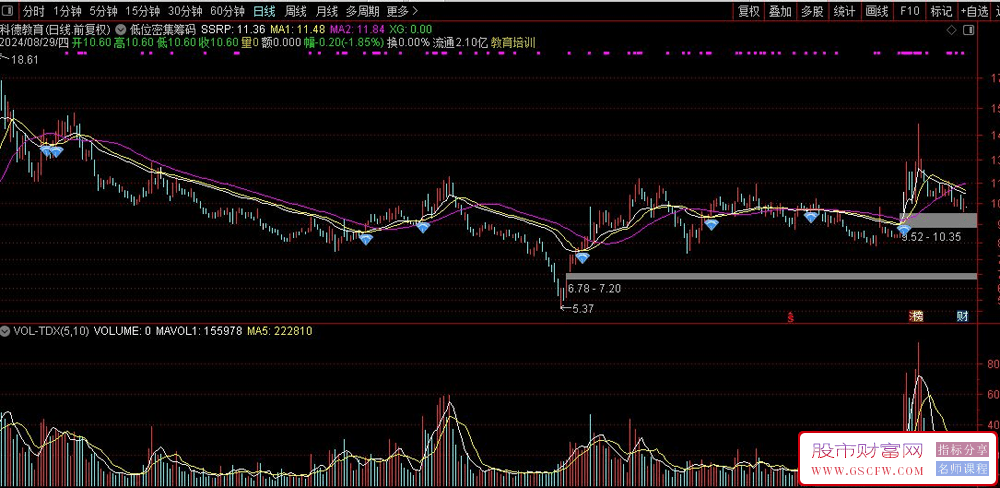
Task: Toggle the left sidebar panel icon
Action: [x=8, y=11]
